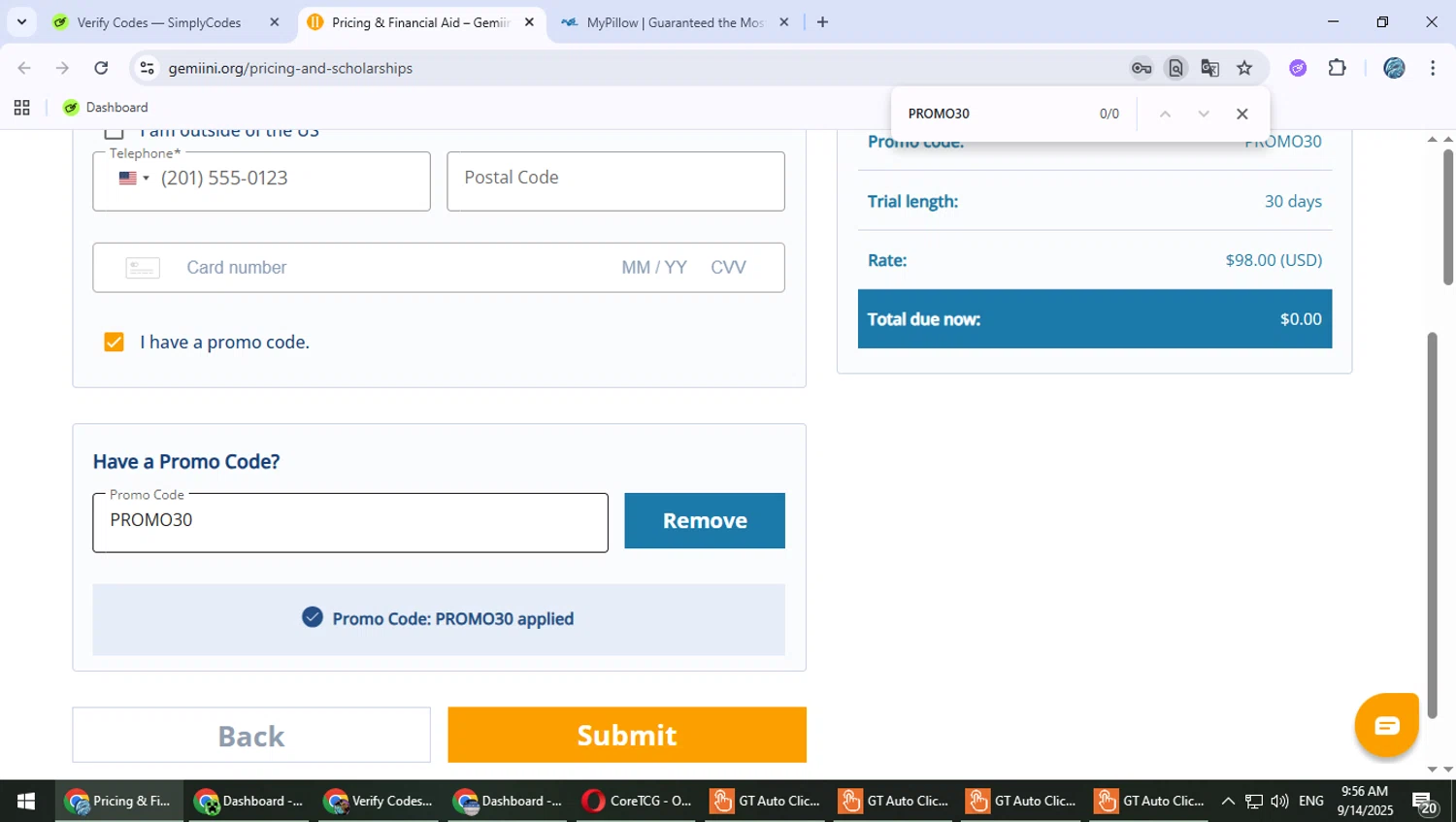Click the MM / YY expiry field
The height and width of the screenshot is (822, 1456).
pyautogui.click(x=654, y=268)
